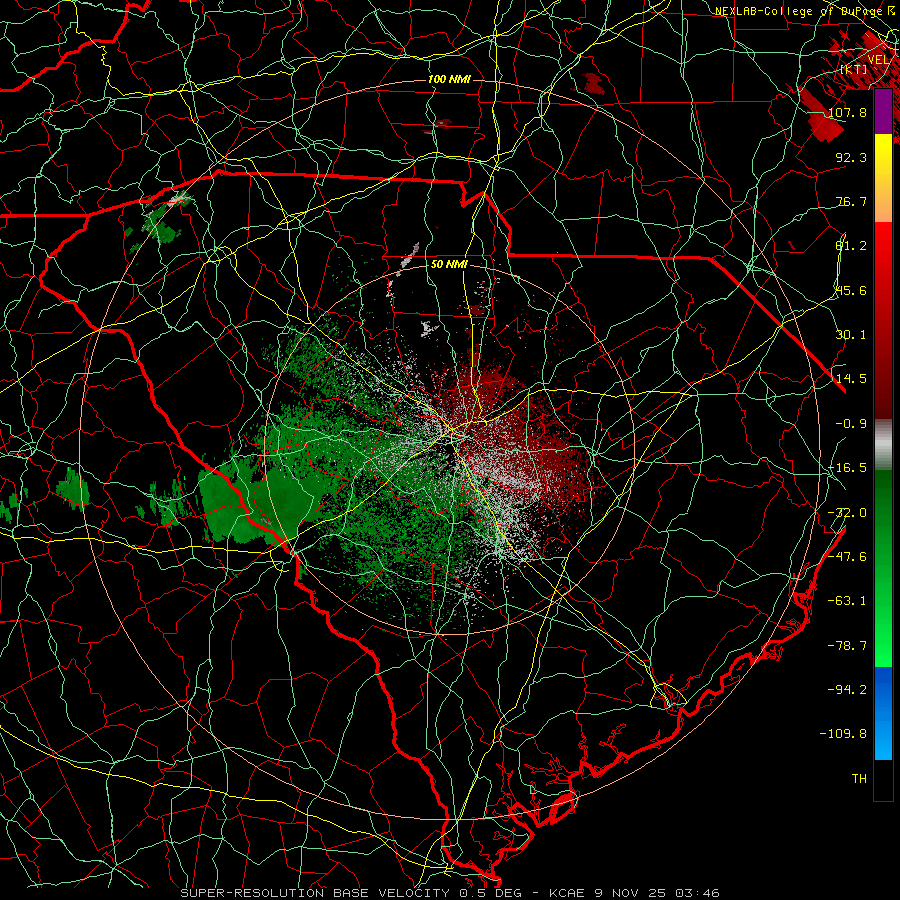This screenshot has width=900, height=900.
Task: Click the 50 NMI range ring label
Action: tap(449, 265)
